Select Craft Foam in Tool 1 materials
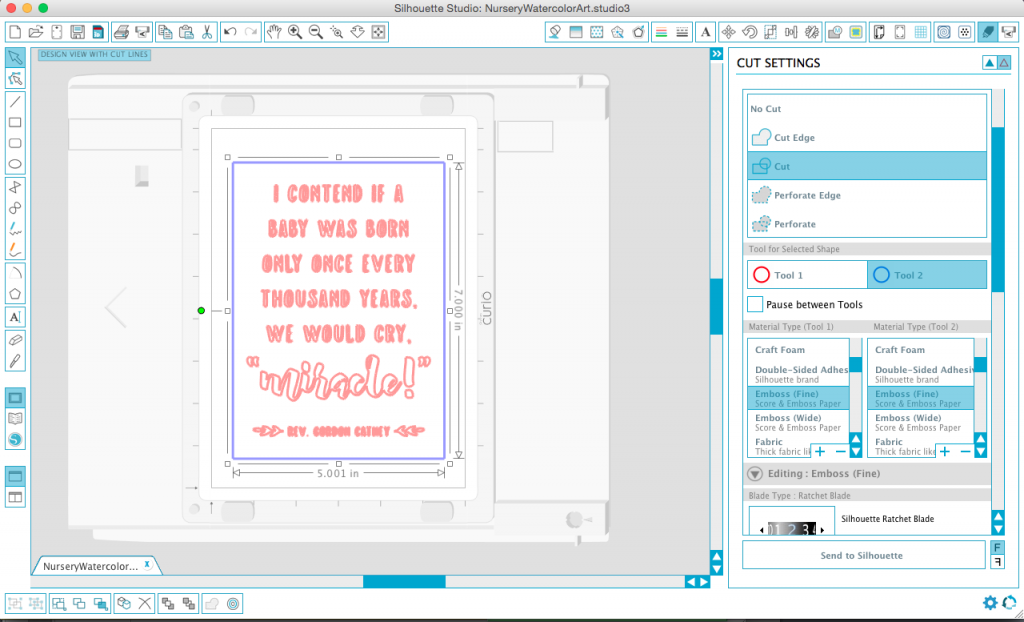Screen dimensions: 1024x622 (x=798, y=350)
